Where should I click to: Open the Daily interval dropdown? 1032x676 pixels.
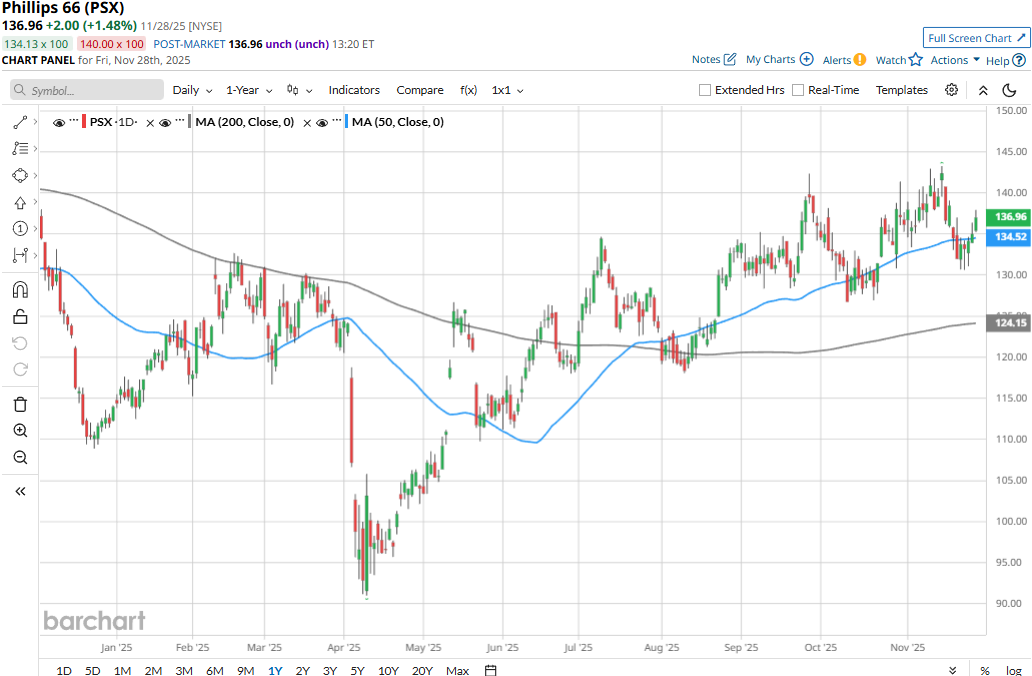click(192, 90)
